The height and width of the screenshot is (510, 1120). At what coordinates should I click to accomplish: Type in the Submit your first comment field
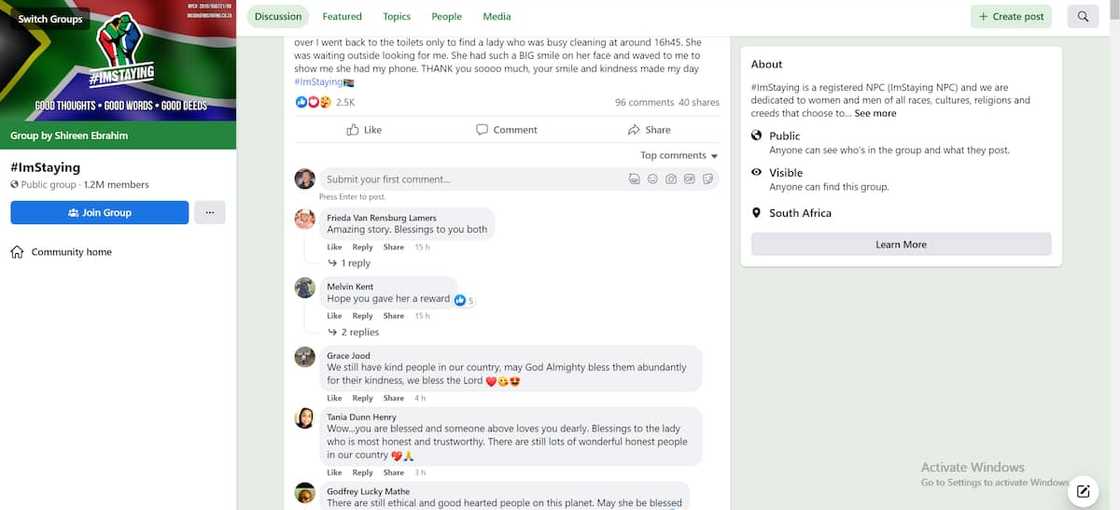470,179
